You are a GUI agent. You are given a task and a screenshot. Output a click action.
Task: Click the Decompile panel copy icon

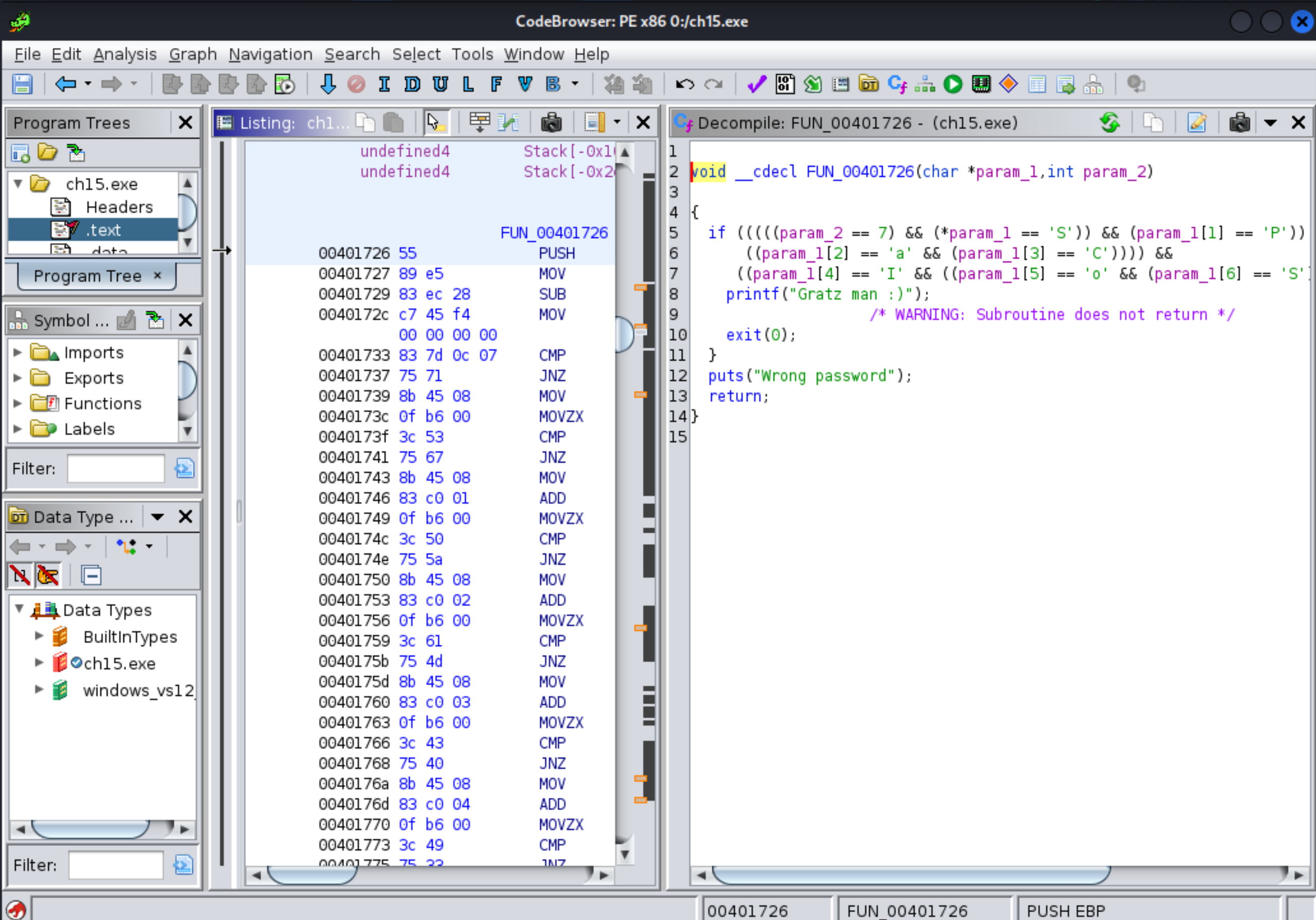click(1152, 122)
